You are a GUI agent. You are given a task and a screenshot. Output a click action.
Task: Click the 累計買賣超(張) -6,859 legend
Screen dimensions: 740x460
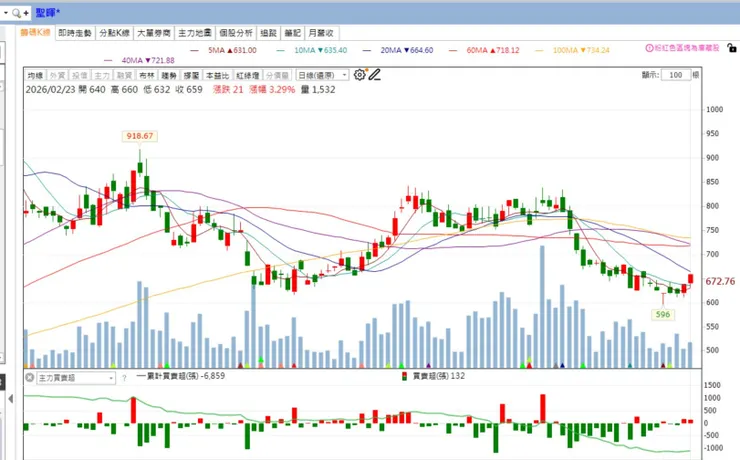[x=181, y=376]
